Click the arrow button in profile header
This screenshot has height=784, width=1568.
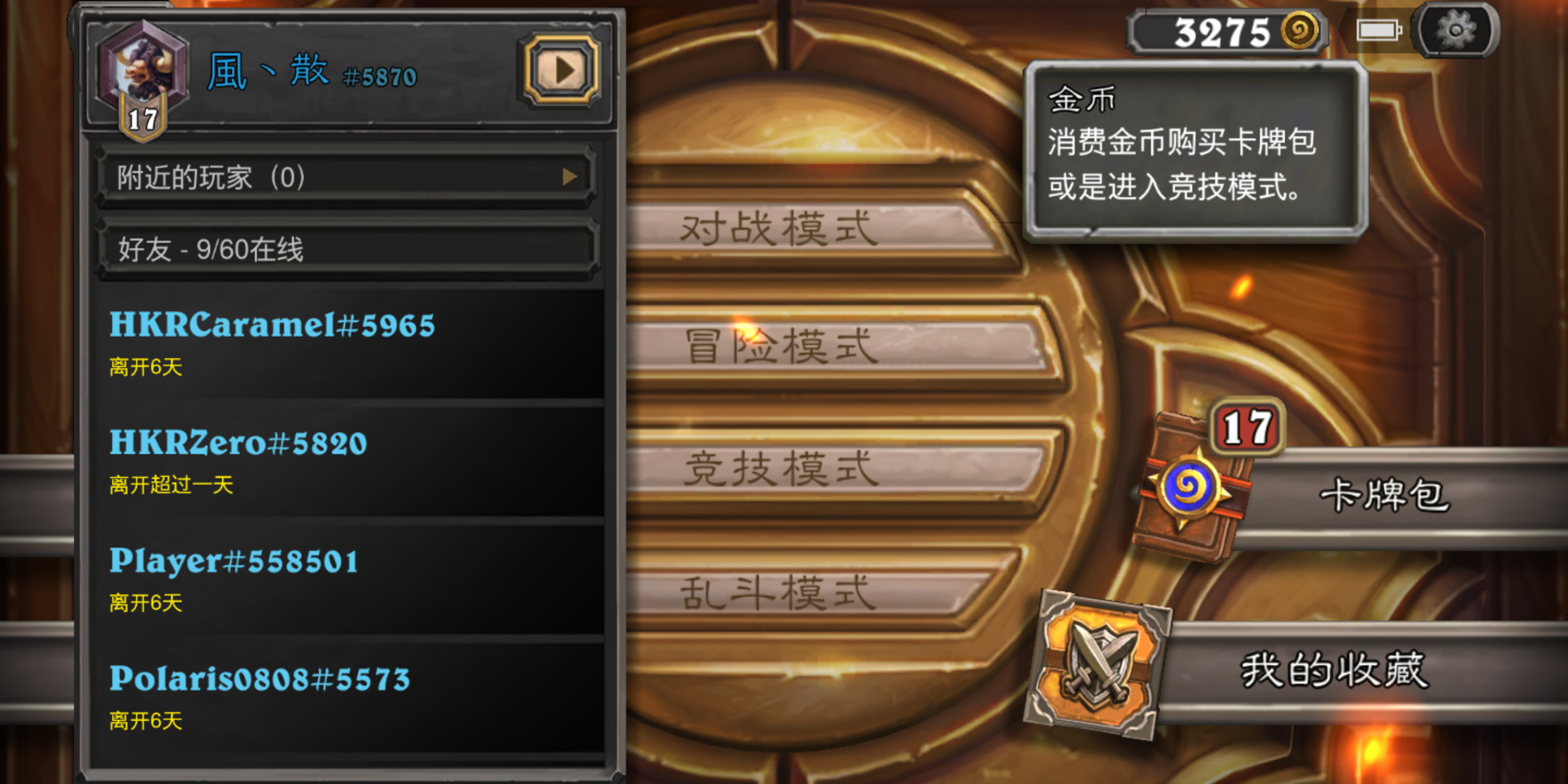pyautogui.click(x=562, y=70)
